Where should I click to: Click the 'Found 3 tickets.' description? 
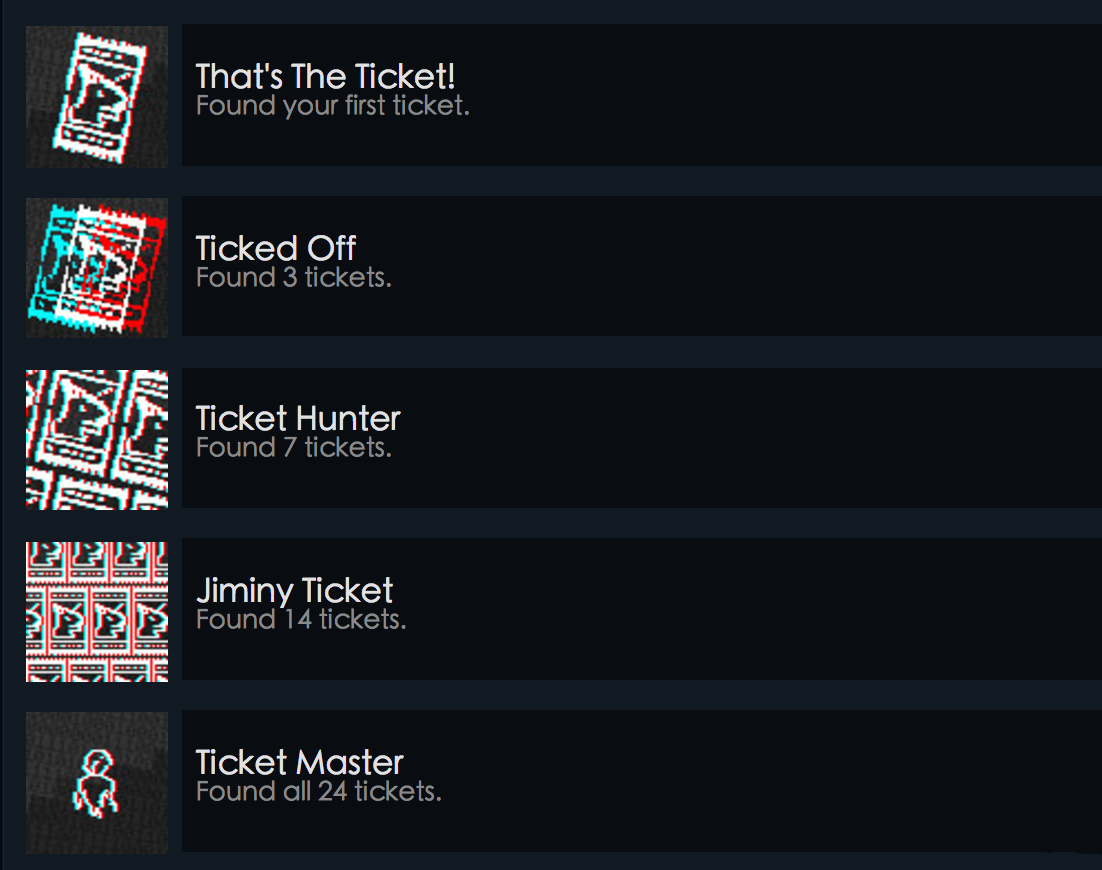pyautogui.click(x=294, y=278)
